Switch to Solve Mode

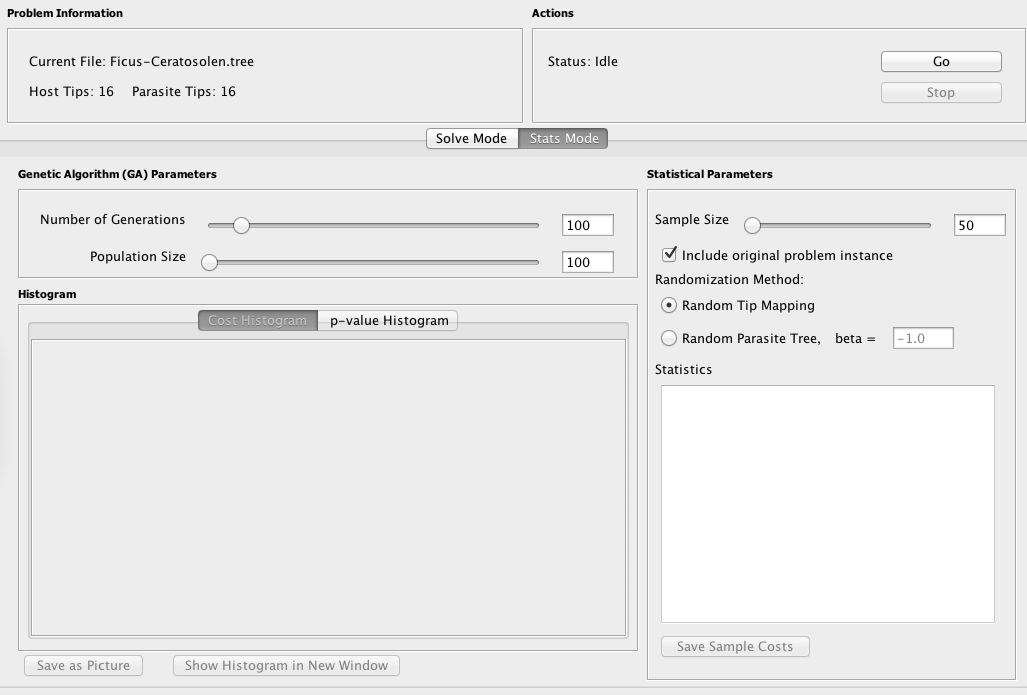click(x=471, y=139)
